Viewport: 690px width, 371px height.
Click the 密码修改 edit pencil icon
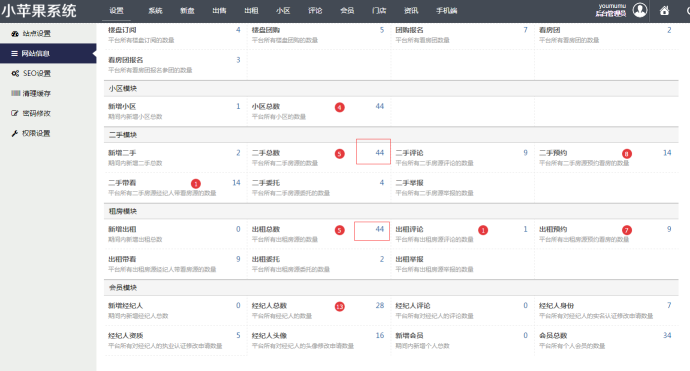coord(15,113)
